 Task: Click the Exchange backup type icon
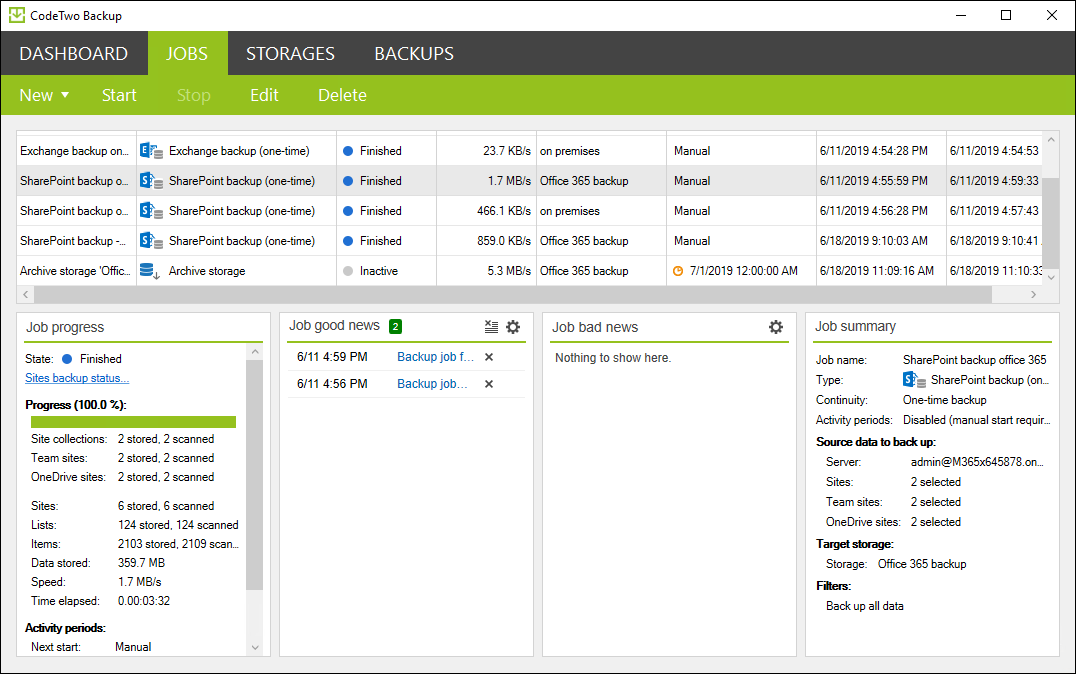pos(151,151)
